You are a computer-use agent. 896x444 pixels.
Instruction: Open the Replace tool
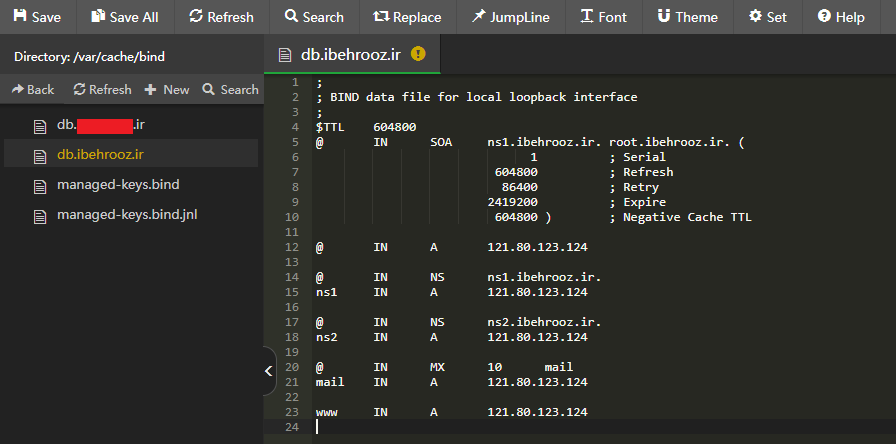(406, 17)
